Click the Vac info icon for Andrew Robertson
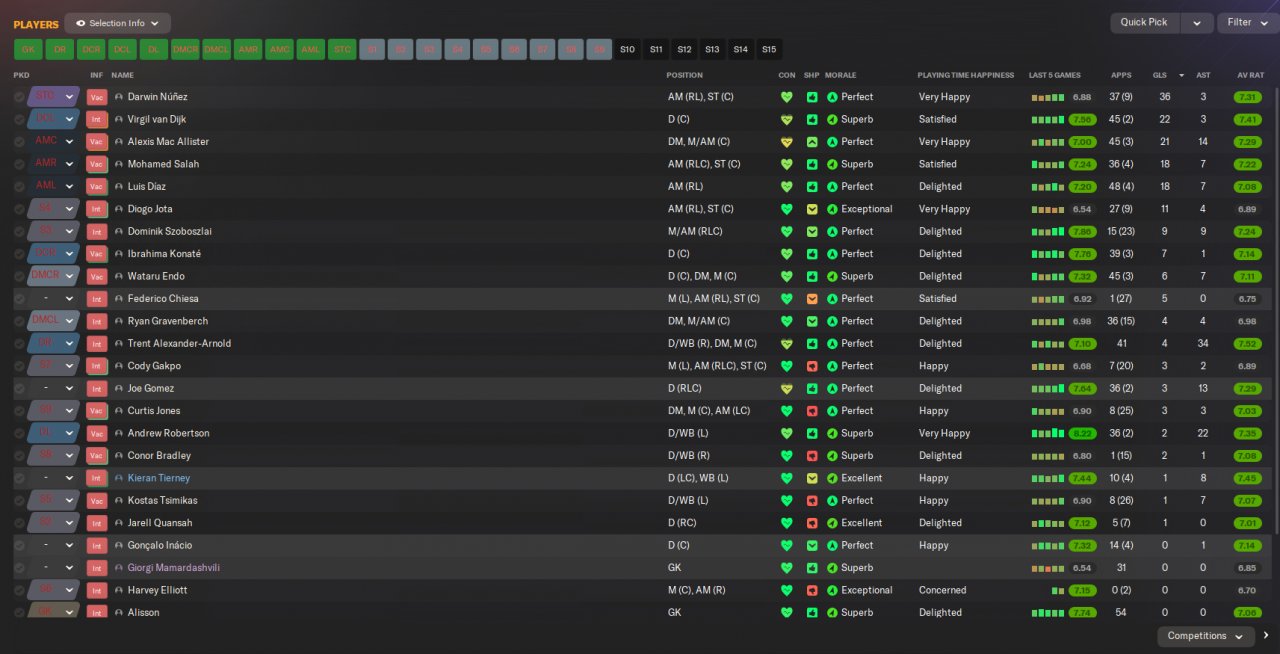This screenshot has height=654, width=1280. (96, 433)
